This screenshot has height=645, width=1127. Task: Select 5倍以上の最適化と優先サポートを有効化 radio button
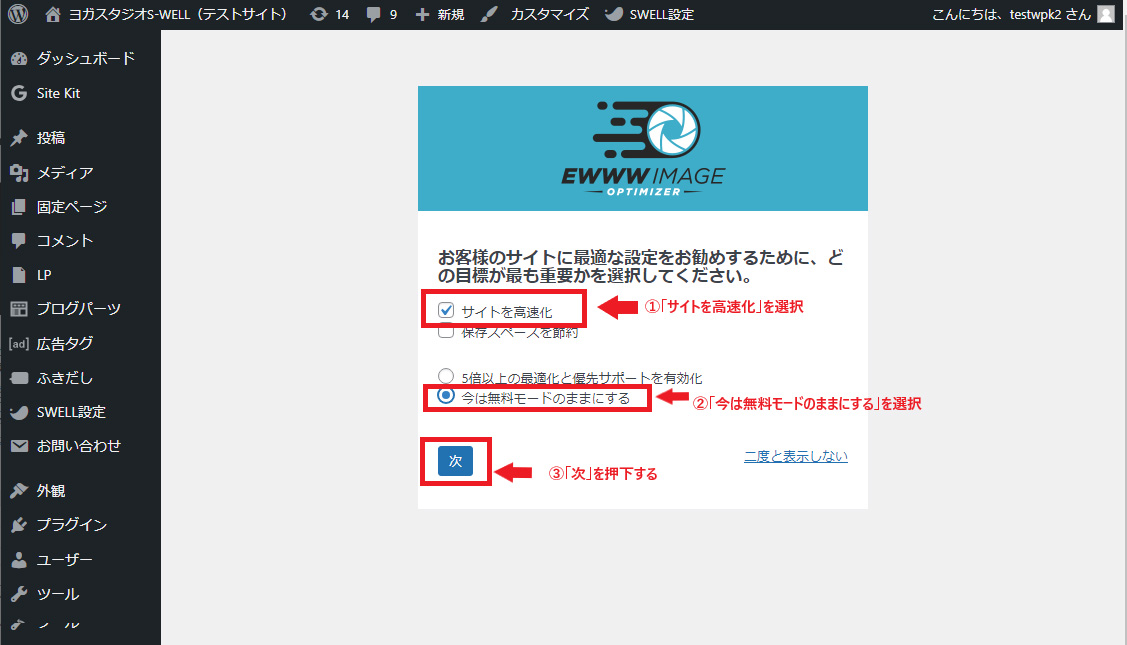(446, 375)
